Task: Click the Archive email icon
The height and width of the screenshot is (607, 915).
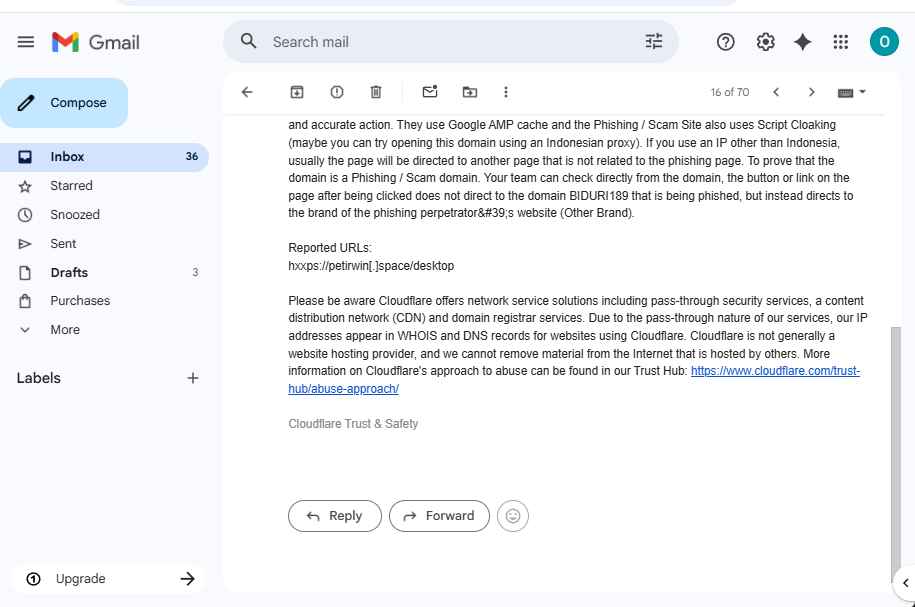Action: coord(297,92)
